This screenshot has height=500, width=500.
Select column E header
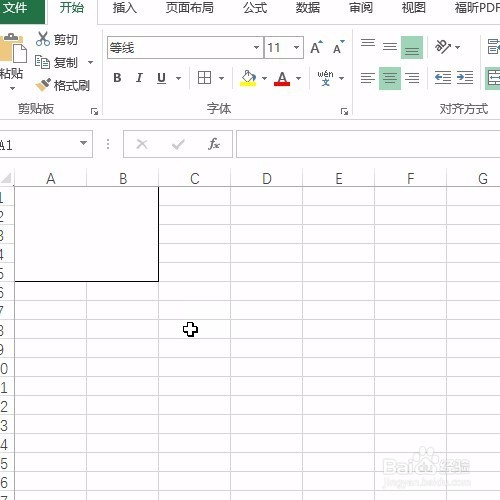click(x=339, y=179)
